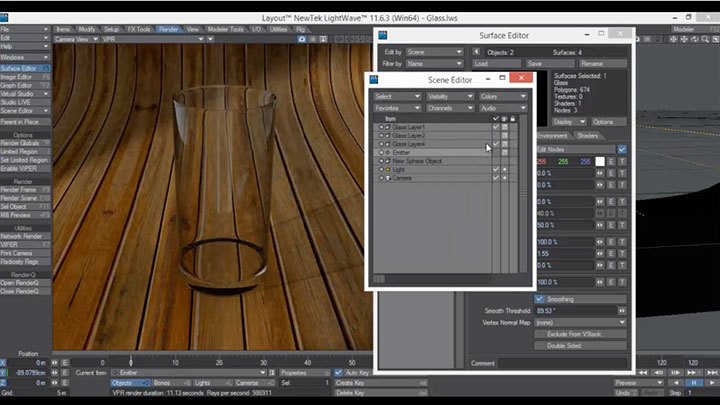Click the Emitter null icon in Scene Editor list
Screen dimensions: 720x405
(388, 152)
